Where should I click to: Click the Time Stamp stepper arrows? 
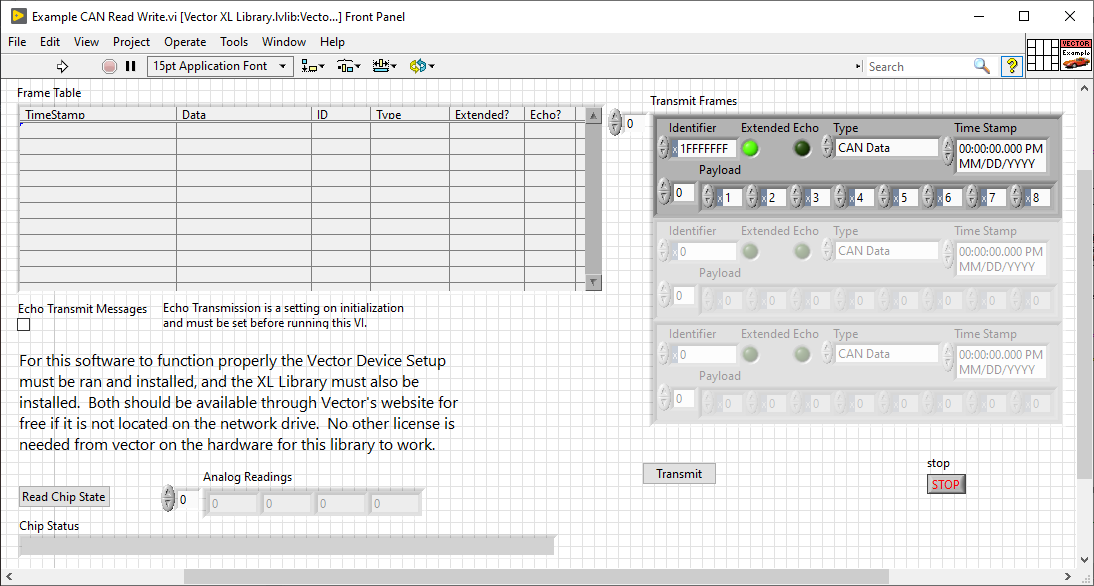(947, 149)
